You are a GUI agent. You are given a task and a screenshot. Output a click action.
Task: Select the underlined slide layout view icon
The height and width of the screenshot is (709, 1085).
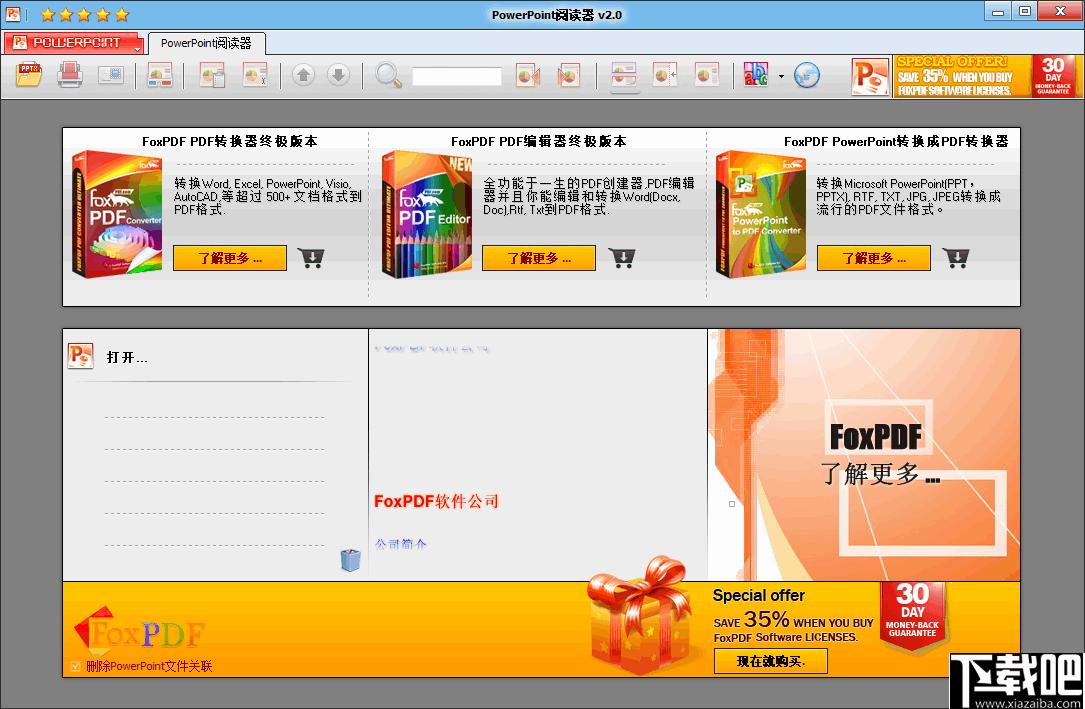tap(624, 75)
